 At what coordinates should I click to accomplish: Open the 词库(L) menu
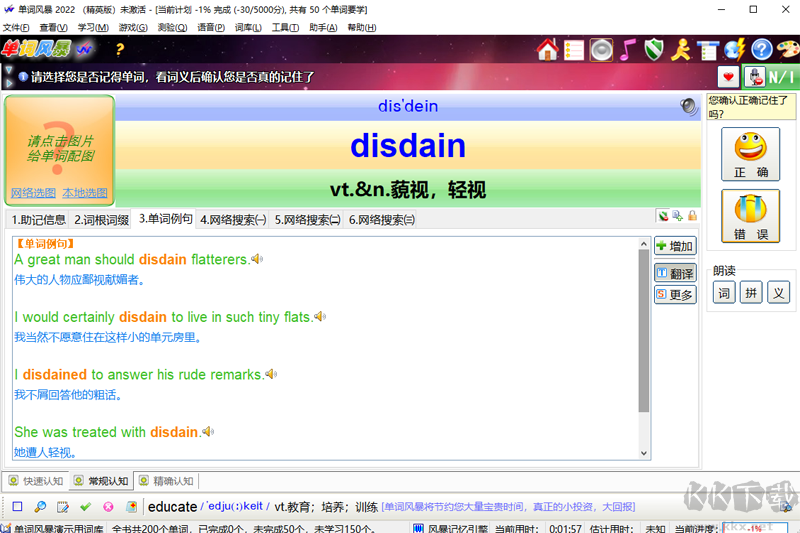tap(248, 28)
